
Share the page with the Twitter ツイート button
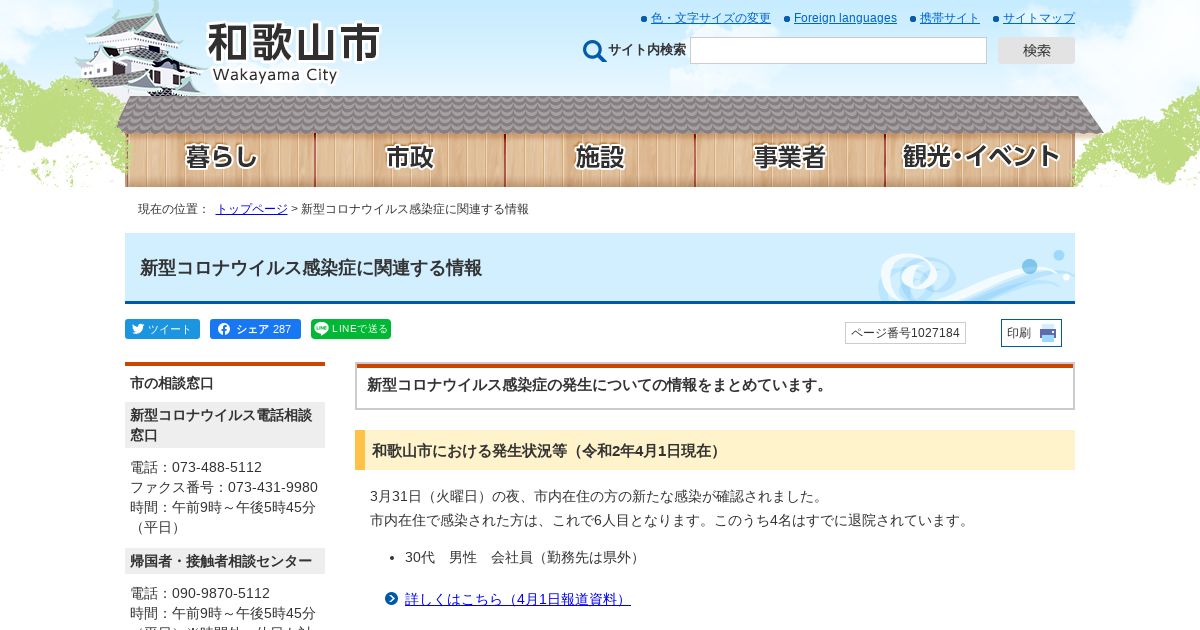[162, 329]
